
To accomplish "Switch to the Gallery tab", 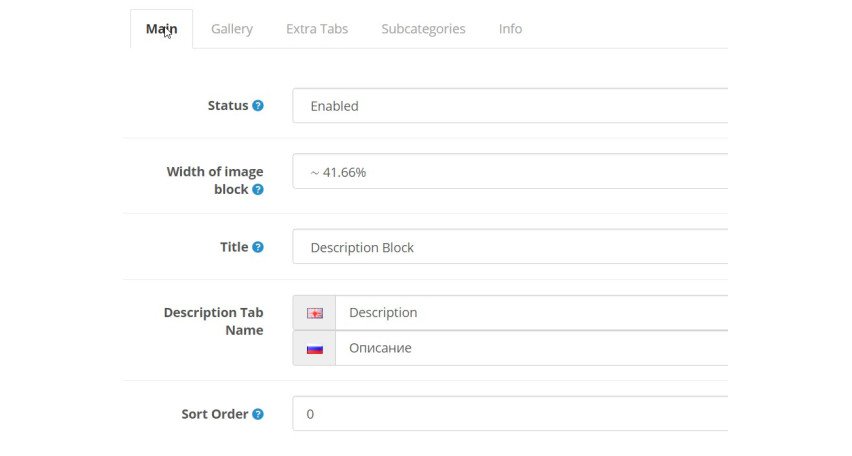I will (x=232, y=29).
